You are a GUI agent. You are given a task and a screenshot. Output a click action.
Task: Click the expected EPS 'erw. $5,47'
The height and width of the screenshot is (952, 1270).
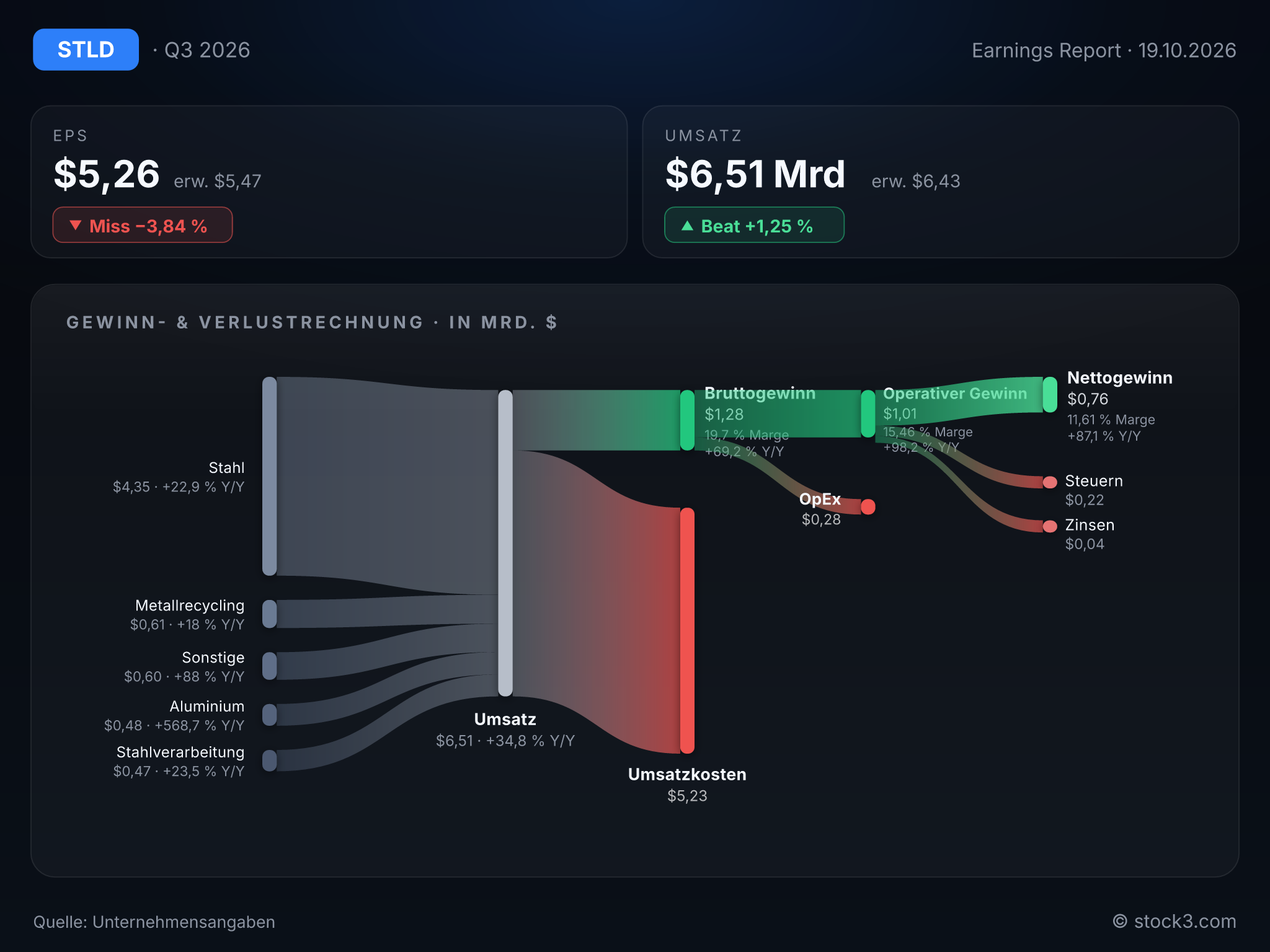218,181
